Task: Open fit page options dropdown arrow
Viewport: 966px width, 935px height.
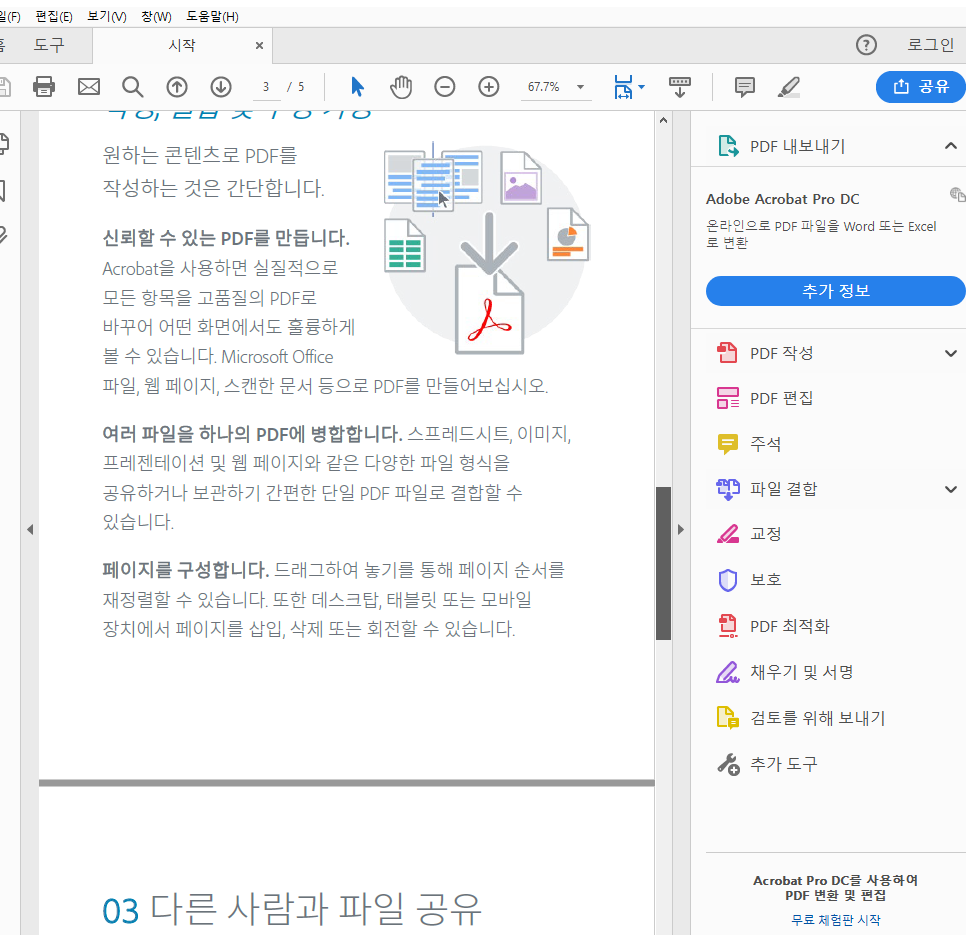Action: [x=641, y=87]
